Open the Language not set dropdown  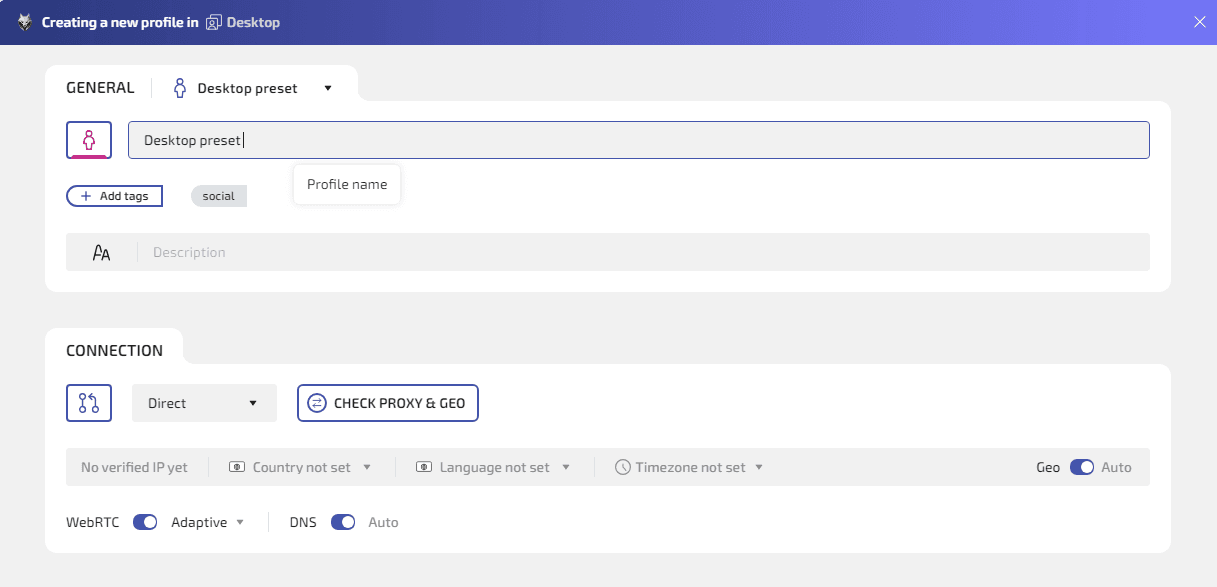[494, 467]
